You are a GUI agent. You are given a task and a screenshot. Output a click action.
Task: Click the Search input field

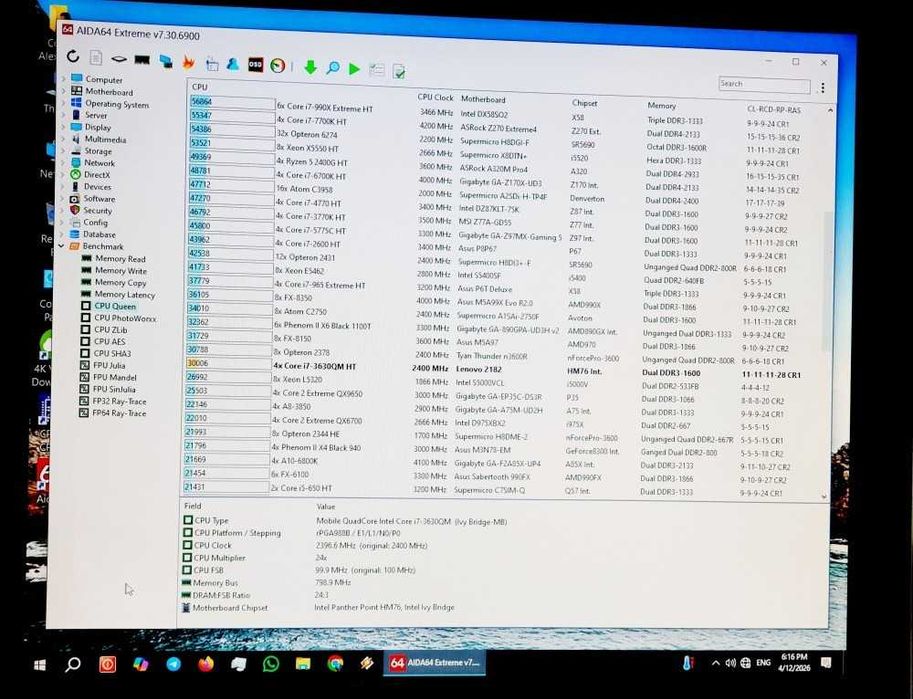click(764, 85)
